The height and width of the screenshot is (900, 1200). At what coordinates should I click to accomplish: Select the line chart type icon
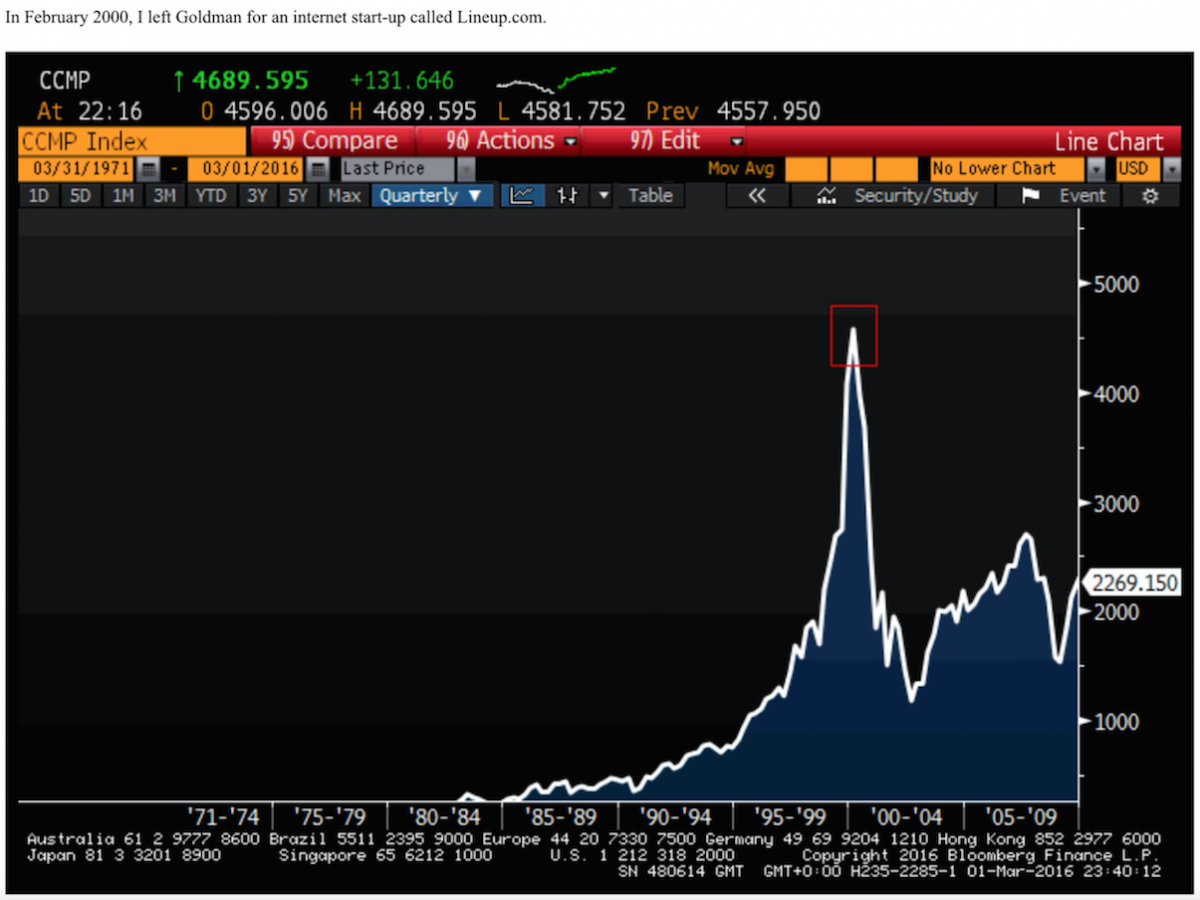522,196
